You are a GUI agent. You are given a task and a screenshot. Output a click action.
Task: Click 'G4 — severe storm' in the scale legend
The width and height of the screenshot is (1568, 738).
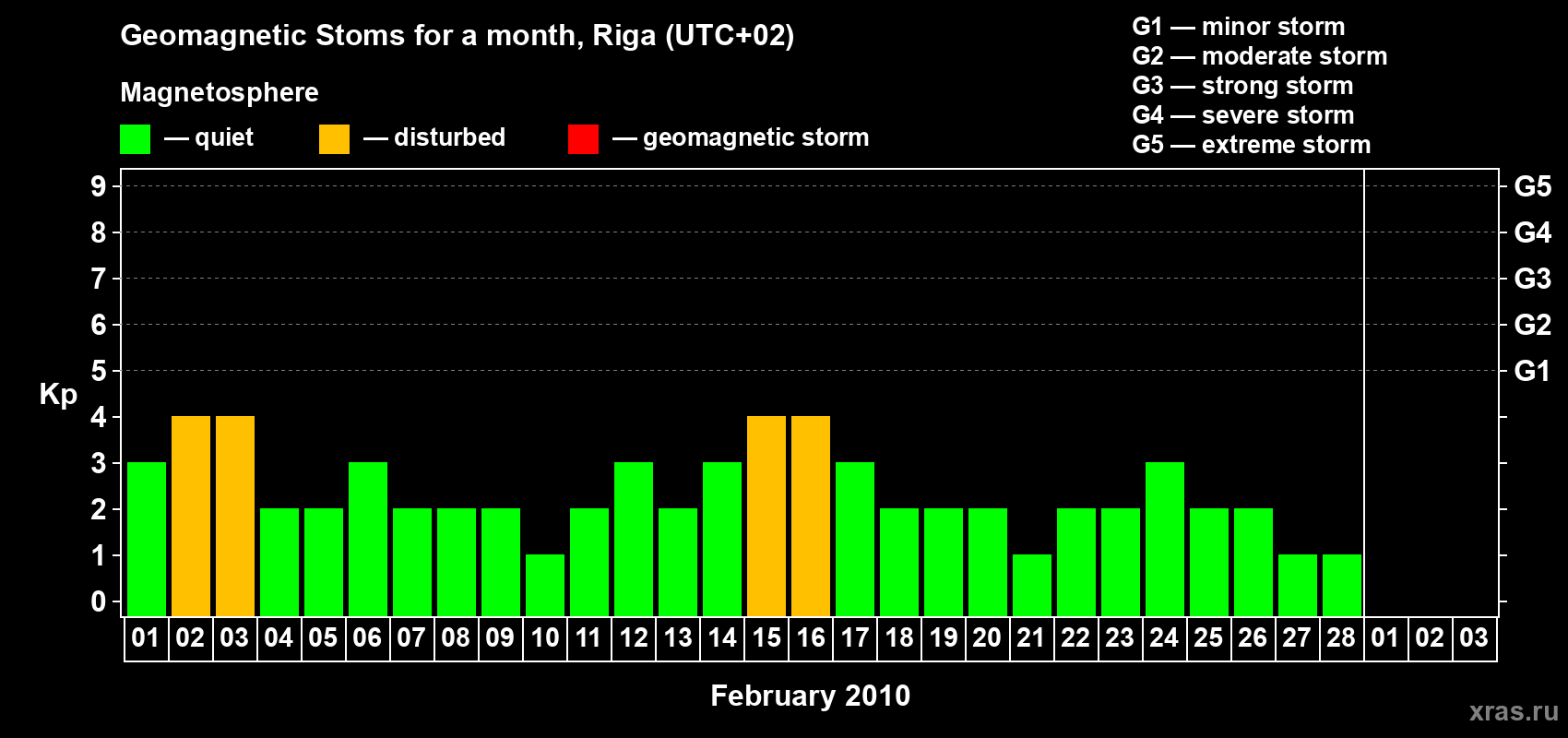point(1243,115)
